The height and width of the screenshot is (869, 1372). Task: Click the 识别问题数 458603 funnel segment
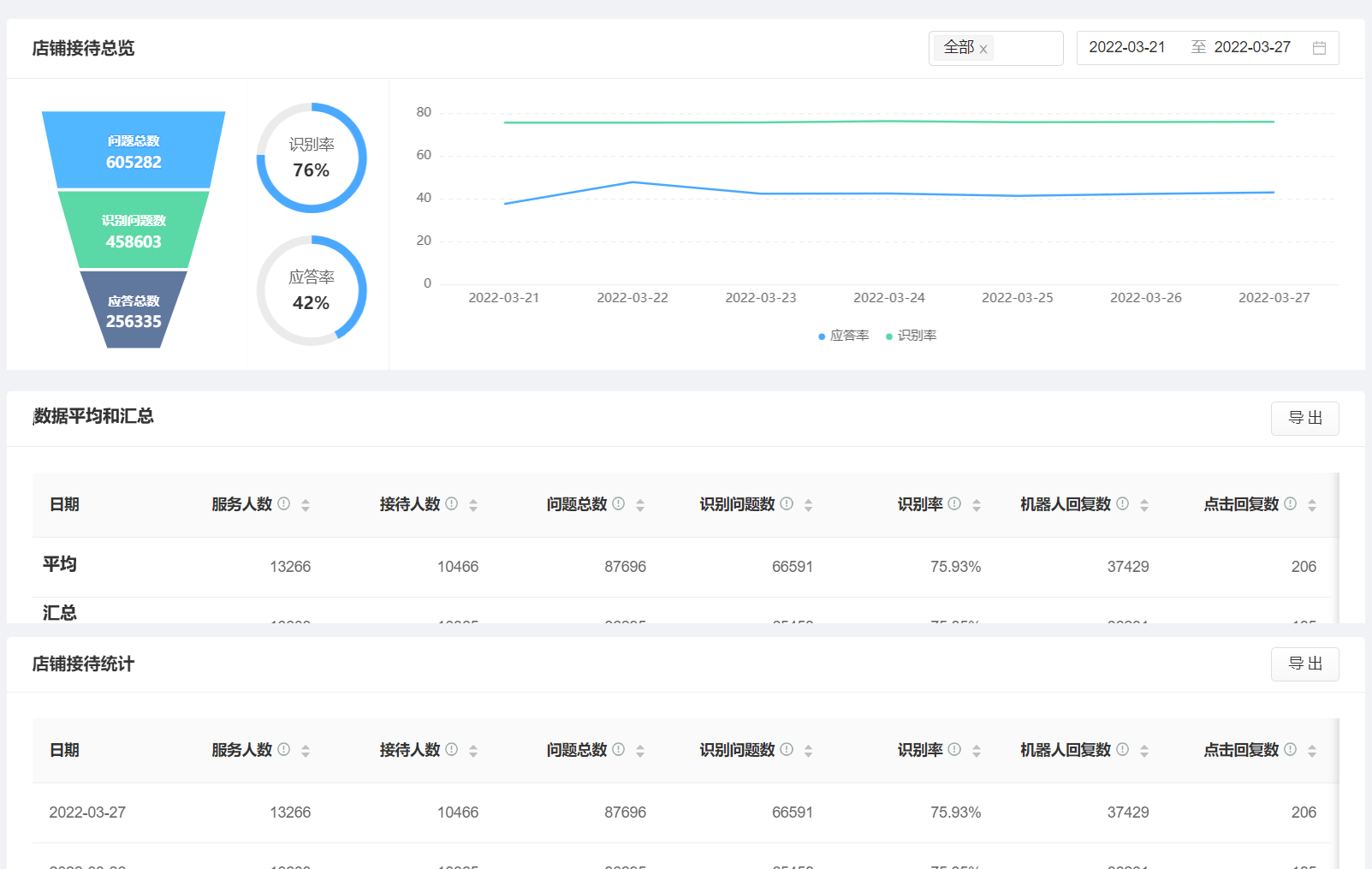coord(134,230)
